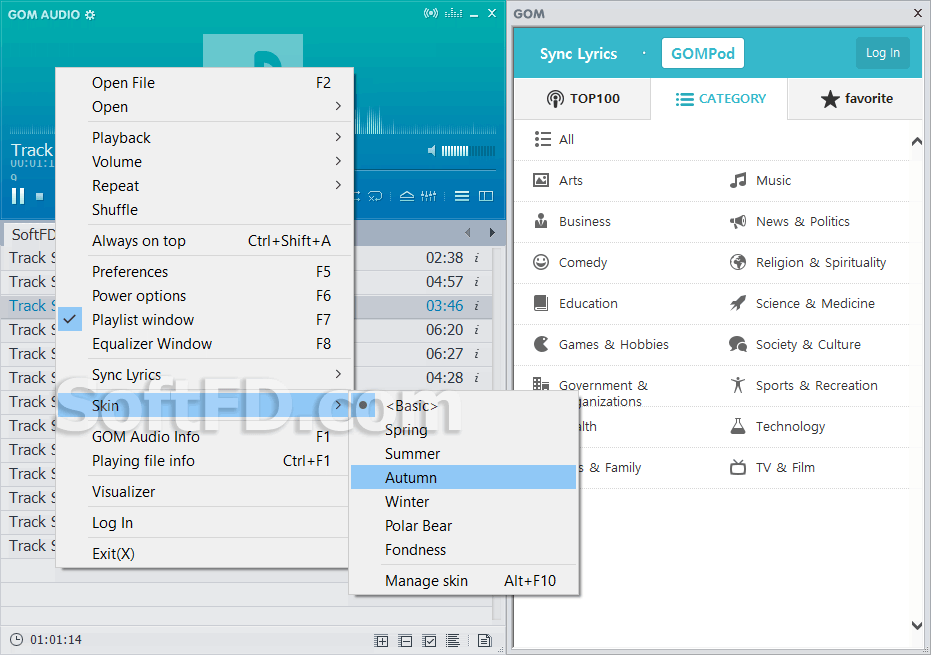
Task: Click the clock icon beside 01:01:14
Action: 17,640
